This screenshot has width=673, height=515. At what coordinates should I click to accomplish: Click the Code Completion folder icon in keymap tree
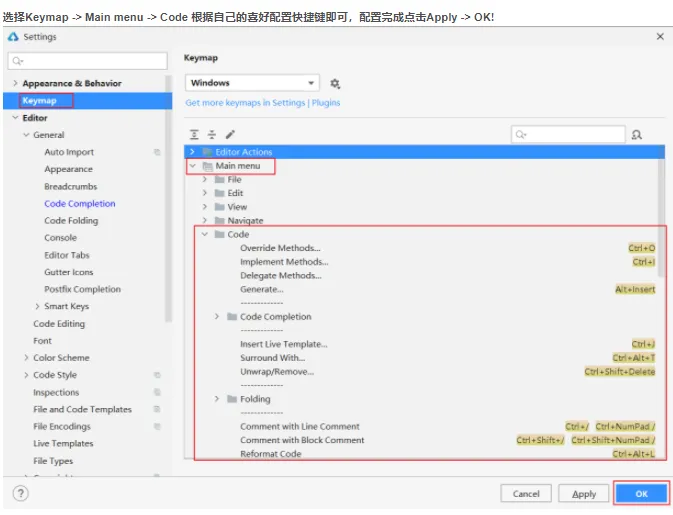(232, 317)
